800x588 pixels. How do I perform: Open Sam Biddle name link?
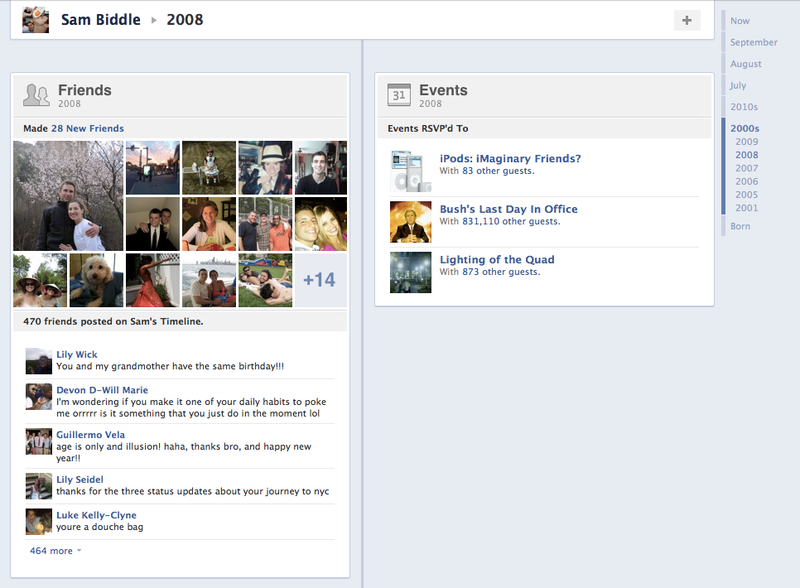click(x=101, y=19)
